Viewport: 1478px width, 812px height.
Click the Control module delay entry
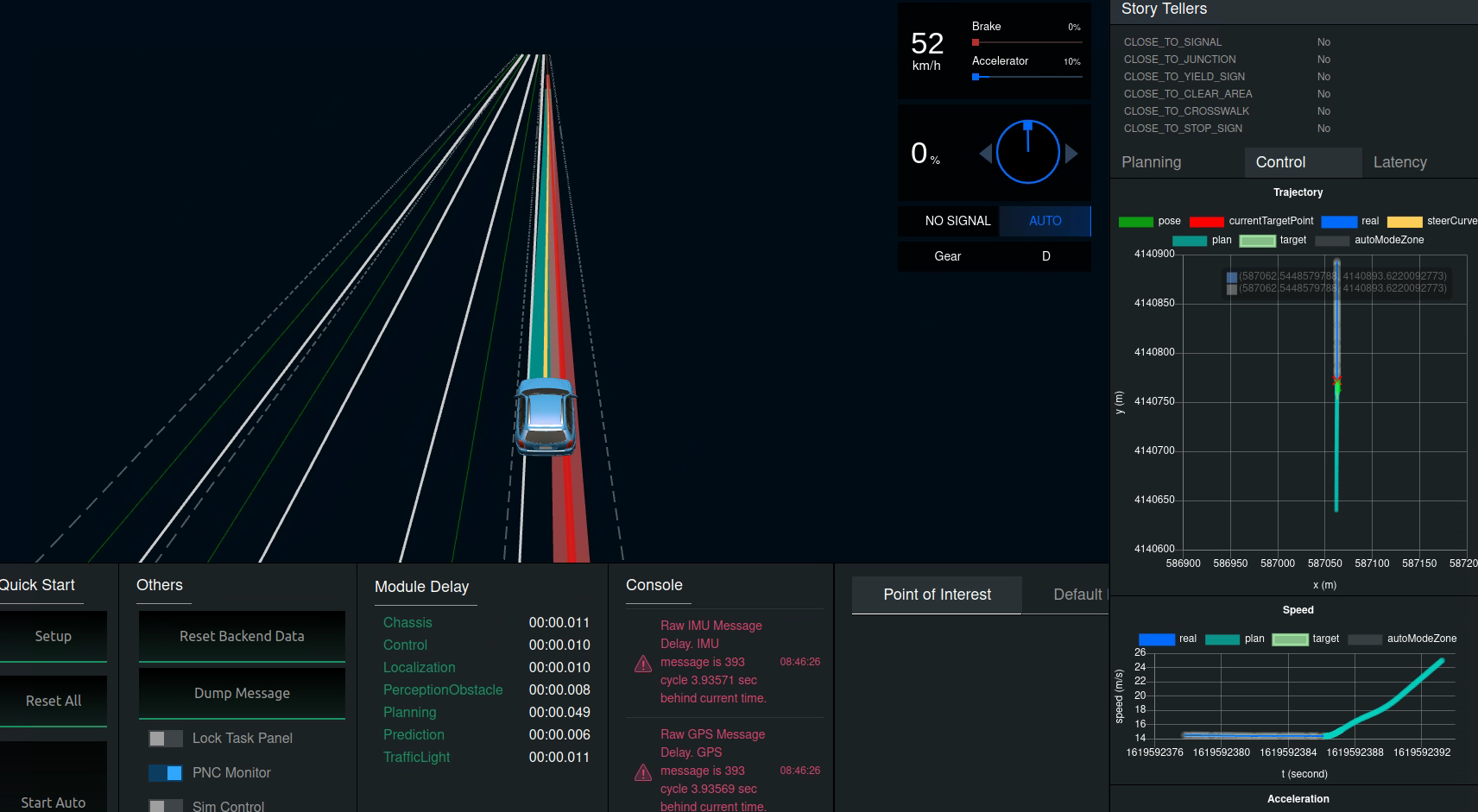tap(486, 645)
